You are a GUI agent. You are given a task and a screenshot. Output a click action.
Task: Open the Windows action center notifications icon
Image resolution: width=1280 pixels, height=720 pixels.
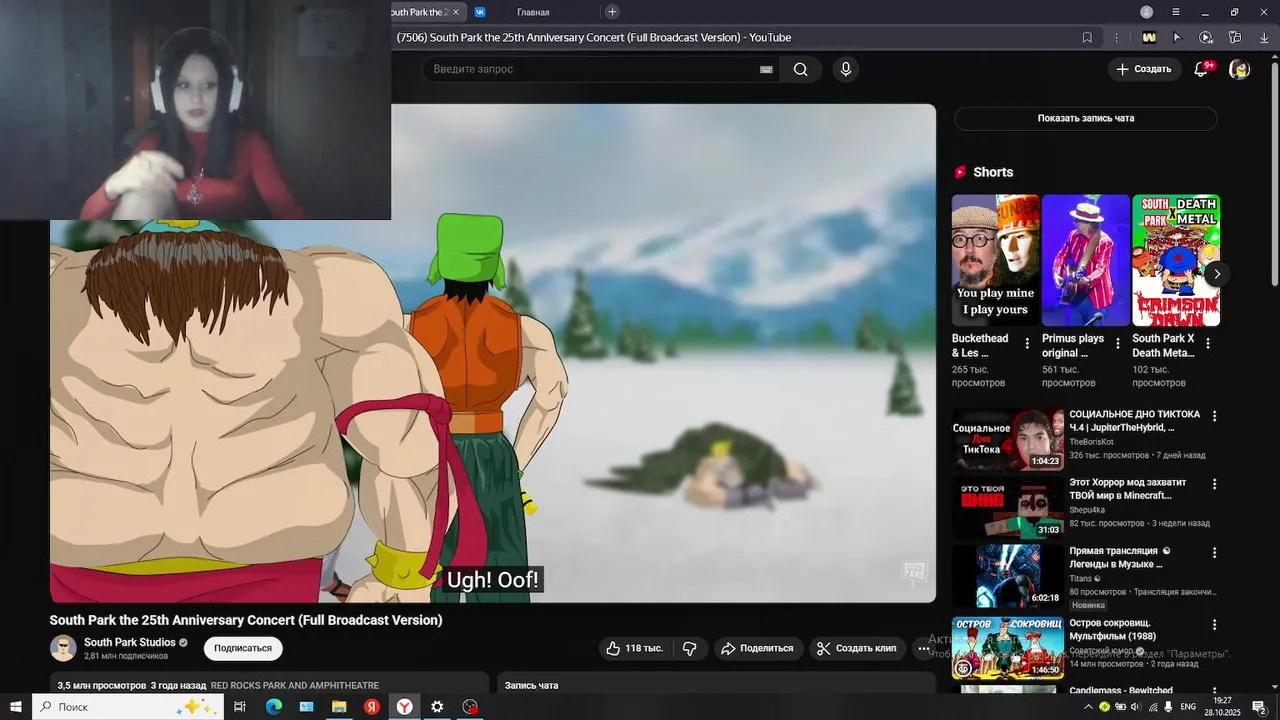1260,707
